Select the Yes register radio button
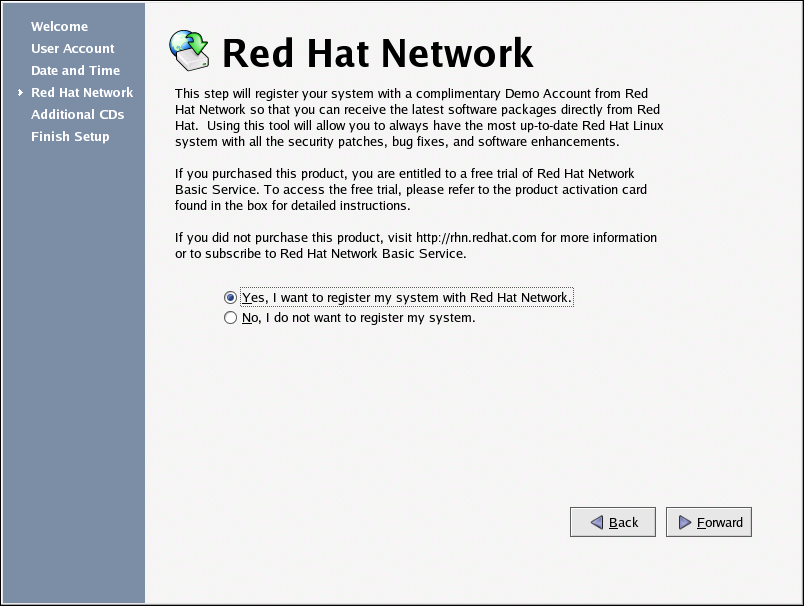 point(231,297)
